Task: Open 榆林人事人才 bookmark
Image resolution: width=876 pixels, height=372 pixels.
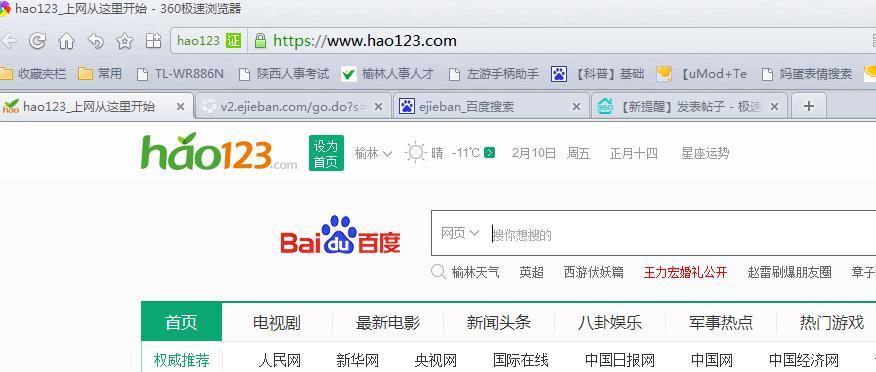Action: [x=388, y=74]
